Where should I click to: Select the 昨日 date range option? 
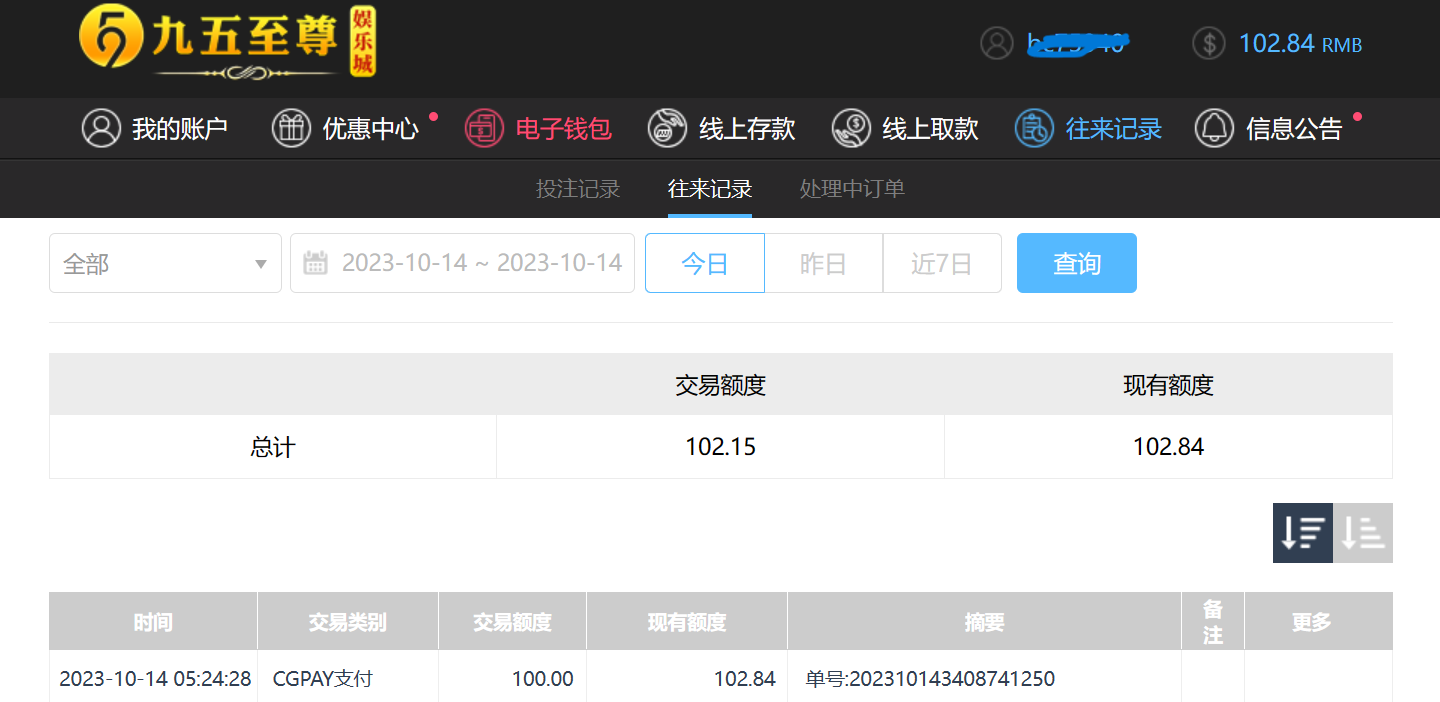(824, 263)
